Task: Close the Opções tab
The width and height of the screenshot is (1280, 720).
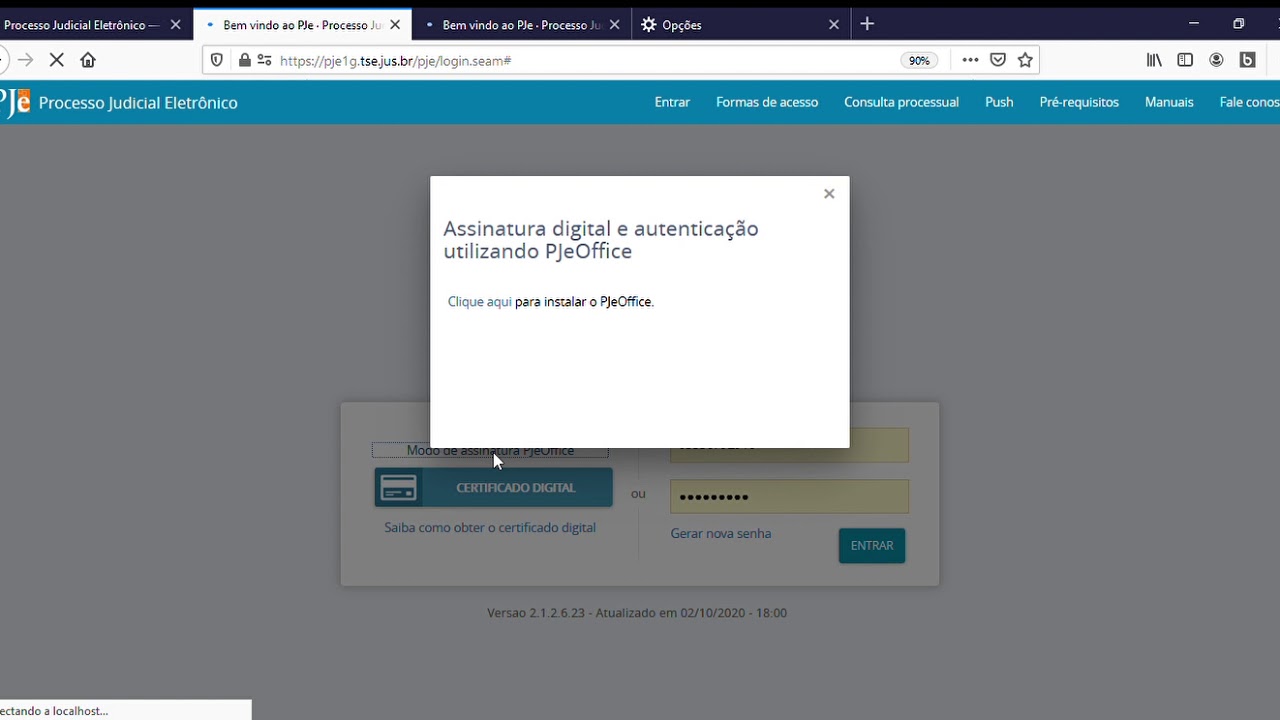Action: coord(834,25)
